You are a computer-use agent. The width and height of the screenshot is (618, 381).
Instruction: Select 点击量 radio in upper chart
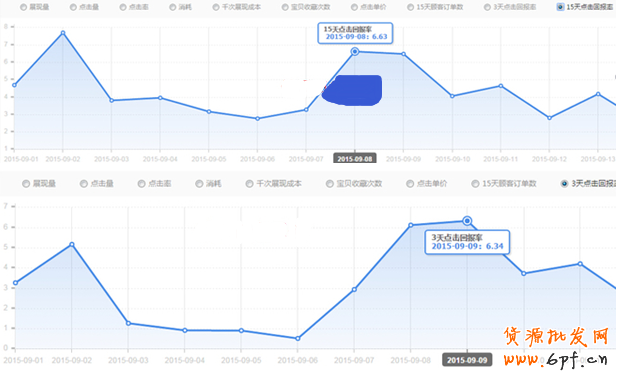tap(73, 7)
